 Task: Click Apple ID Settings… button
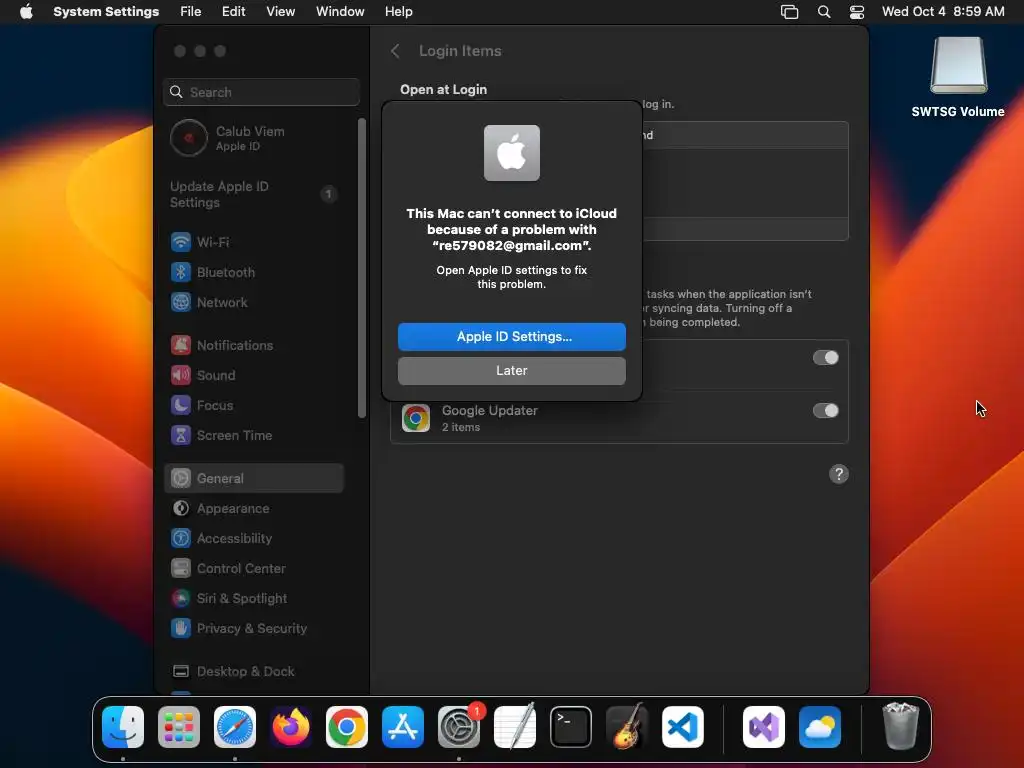512,337
